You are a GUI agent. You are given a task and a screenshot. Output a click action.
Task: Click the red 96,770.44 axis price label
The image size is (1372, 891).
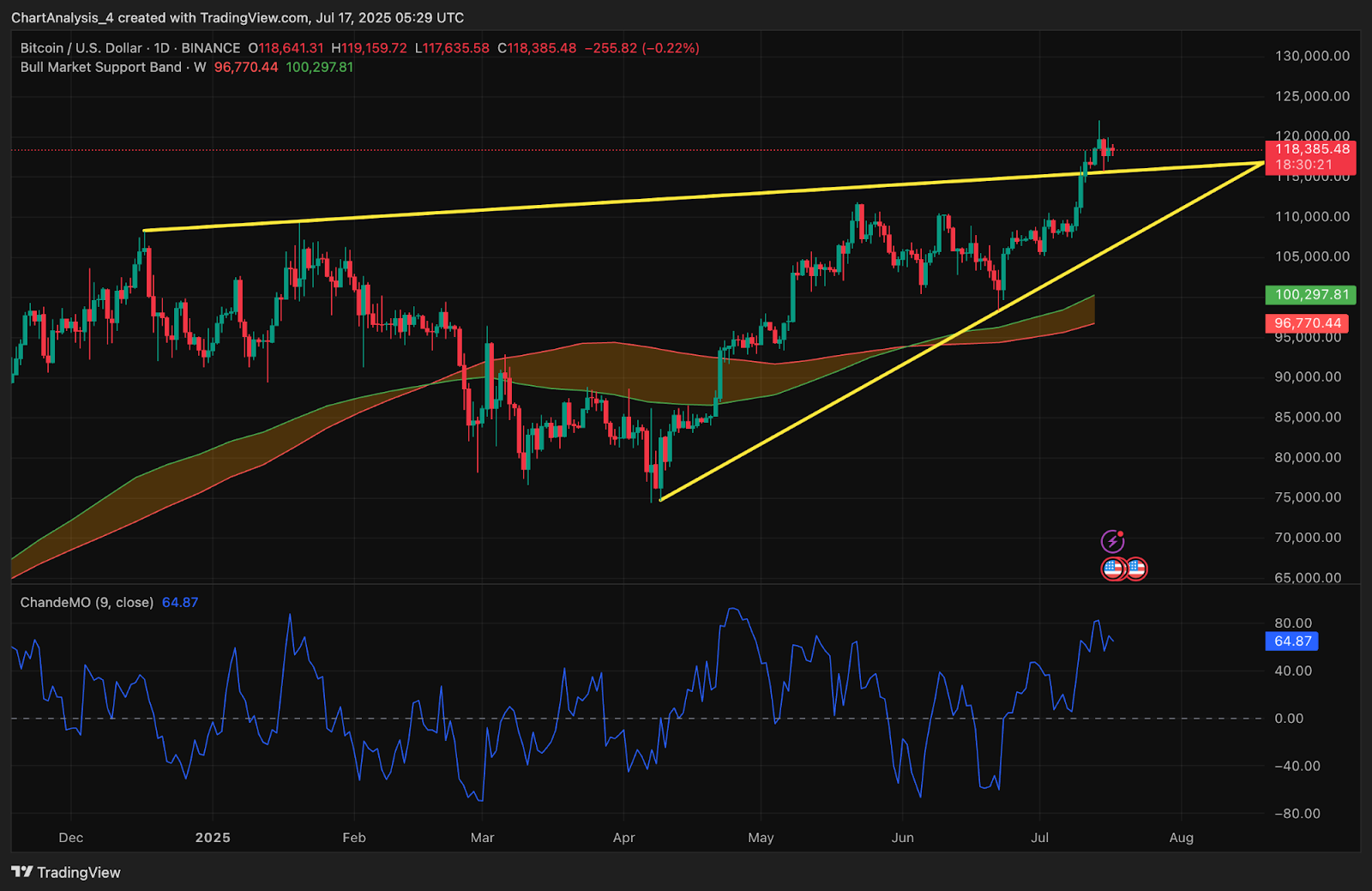coord(1307,323)
